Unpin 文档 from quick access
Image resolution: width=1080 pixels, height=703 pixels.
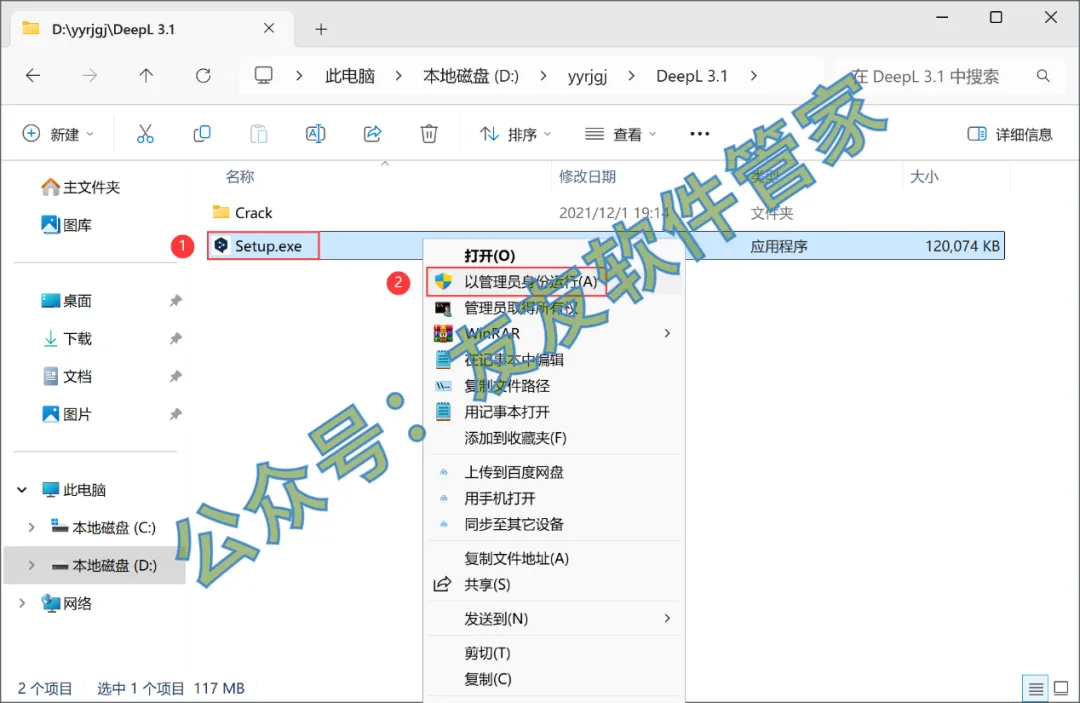[176, 377]
